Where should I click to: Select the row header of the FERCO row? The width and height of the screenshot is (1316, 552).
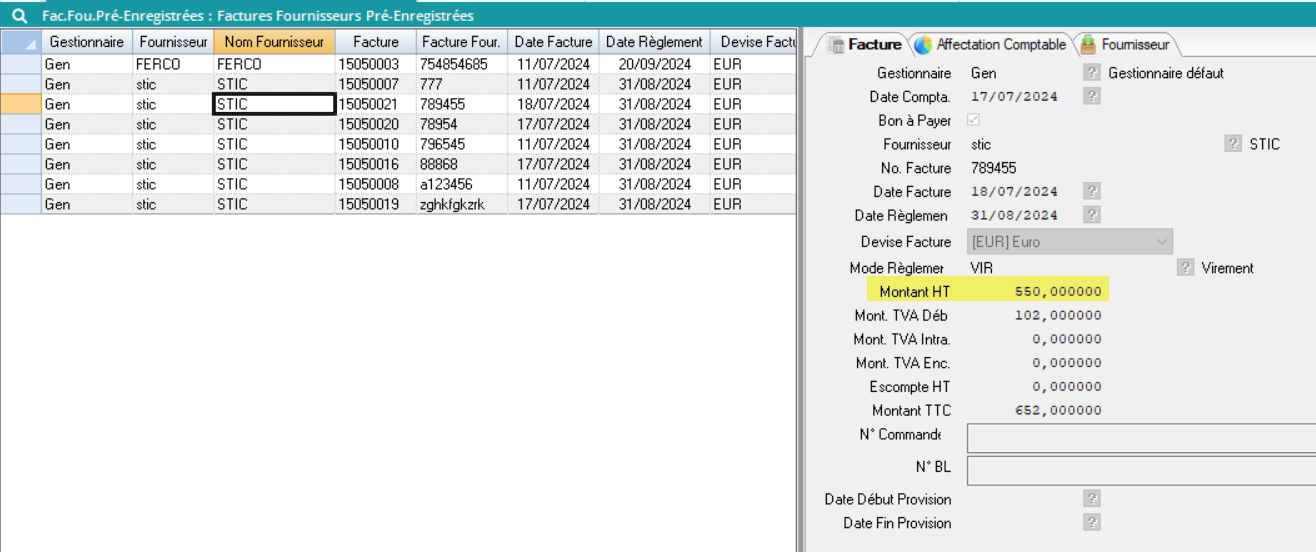[21, 64]
